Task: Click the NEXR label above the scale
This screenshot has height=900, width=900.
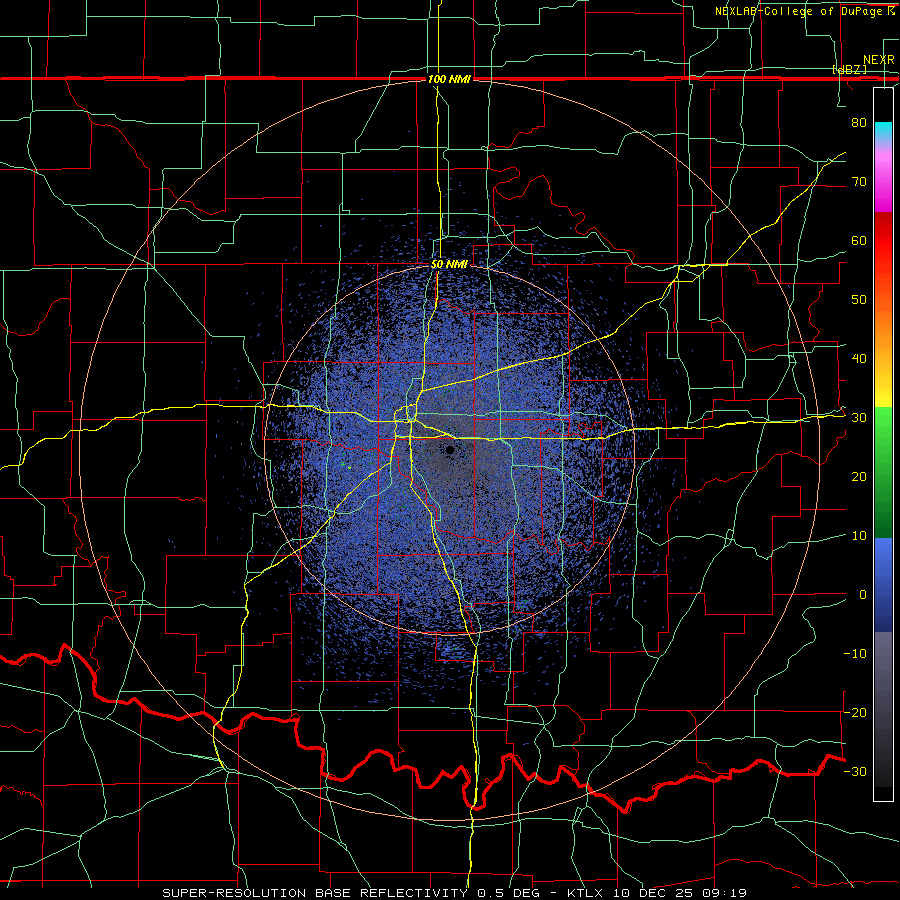Action: [x=879, y=60]
